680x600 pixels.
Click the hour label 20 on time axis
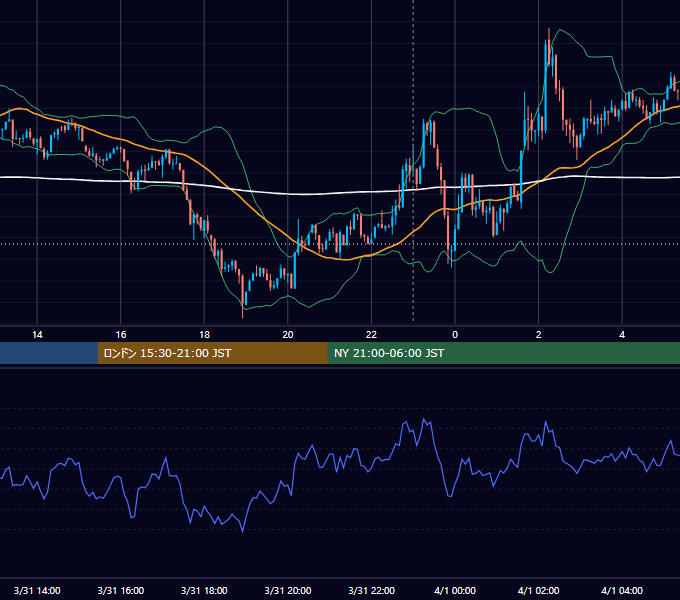click(288, 335)
